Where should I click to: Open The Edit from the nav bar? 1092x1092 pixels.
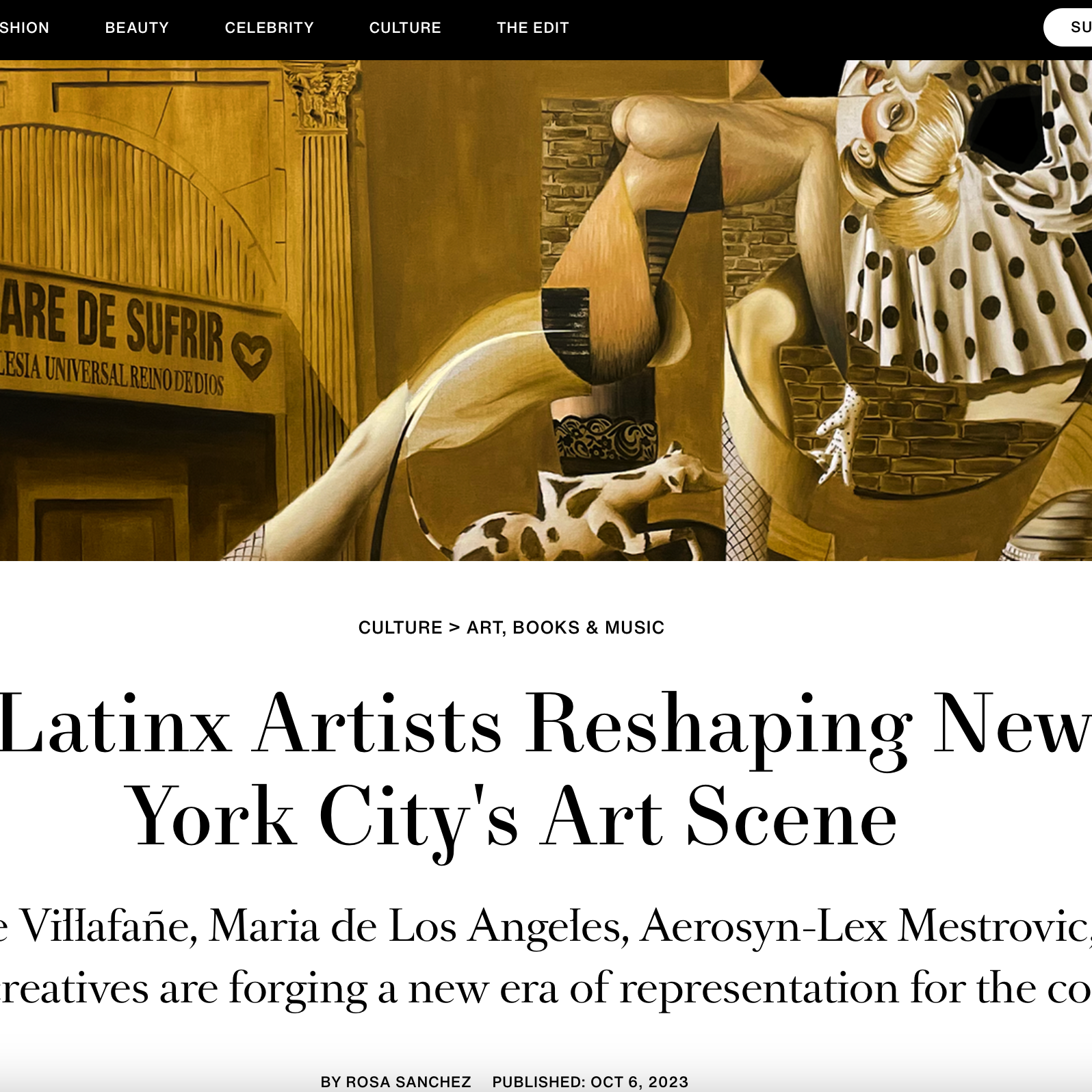pos(533,28)
